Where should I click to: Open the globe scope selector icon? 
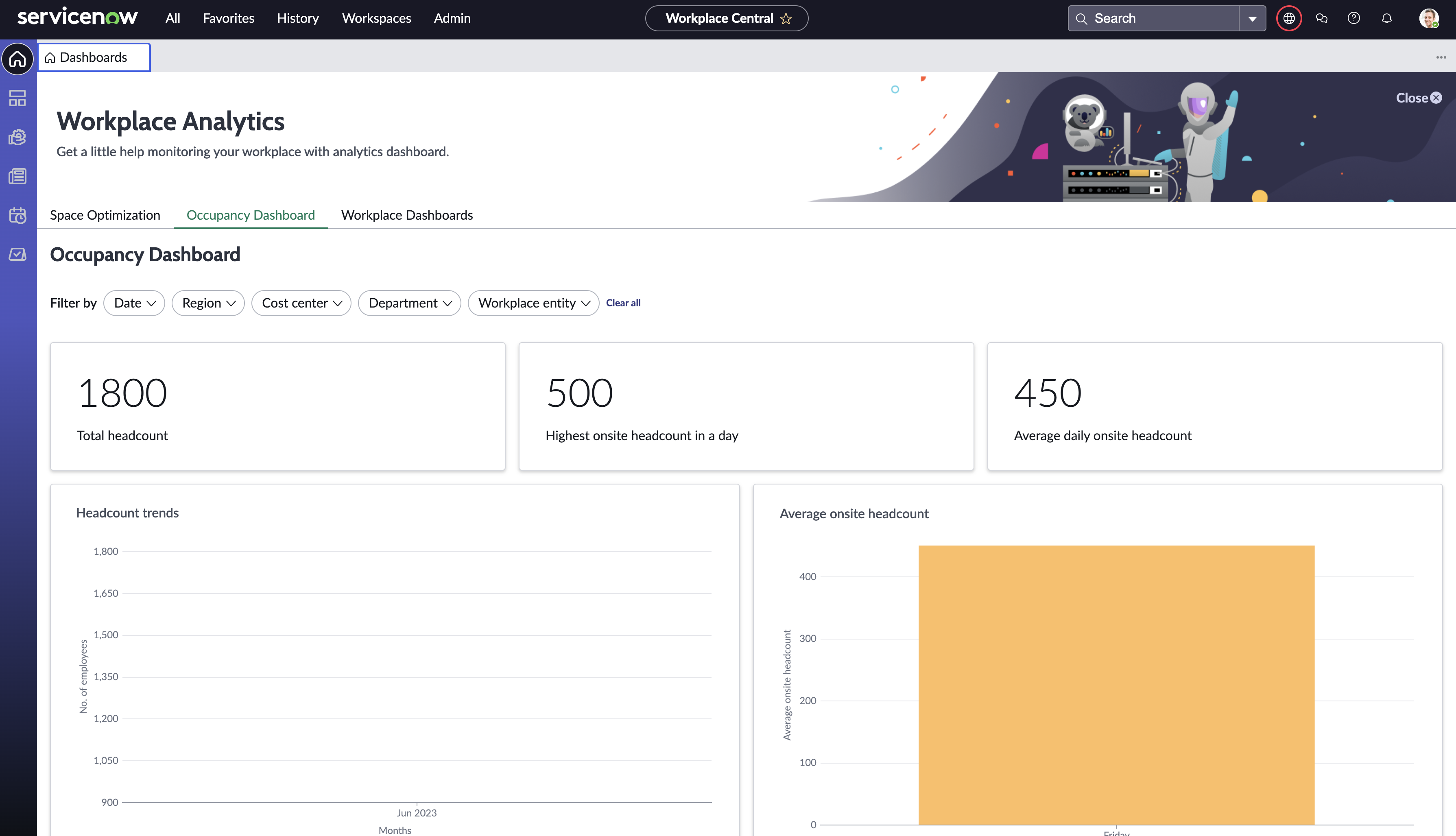tap(1289, 18)
